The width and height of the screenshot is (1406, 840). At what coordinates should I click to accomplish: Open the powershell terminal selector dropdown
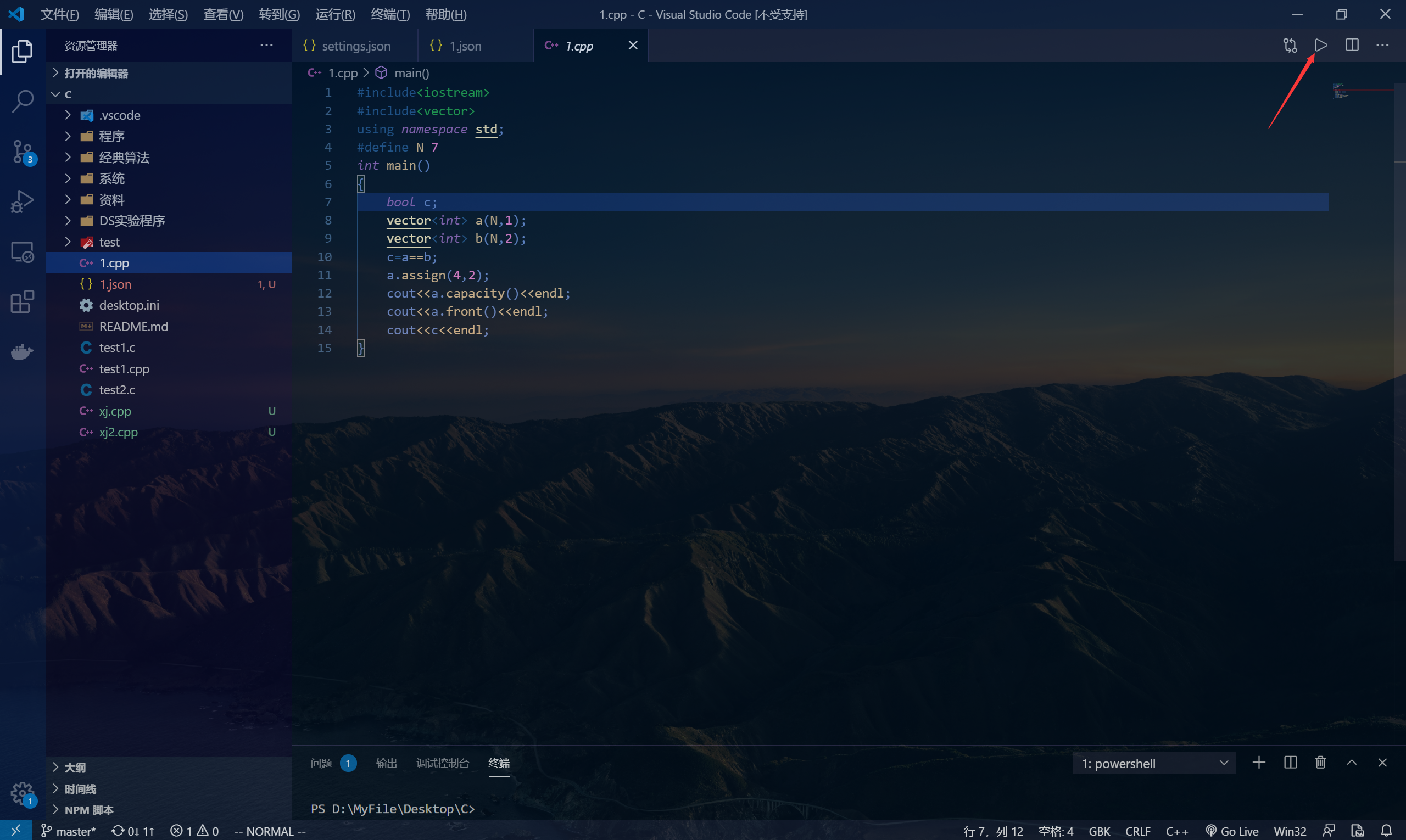coord(1154,763)
